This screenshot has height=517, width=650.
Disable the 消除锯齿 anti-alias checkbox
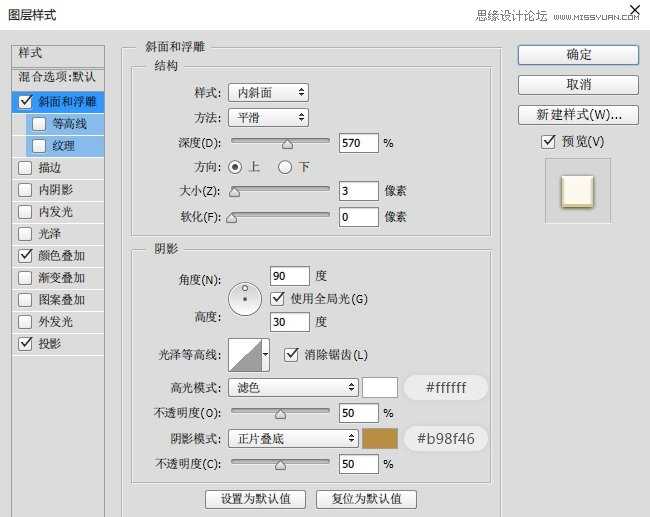coord(292,354)
